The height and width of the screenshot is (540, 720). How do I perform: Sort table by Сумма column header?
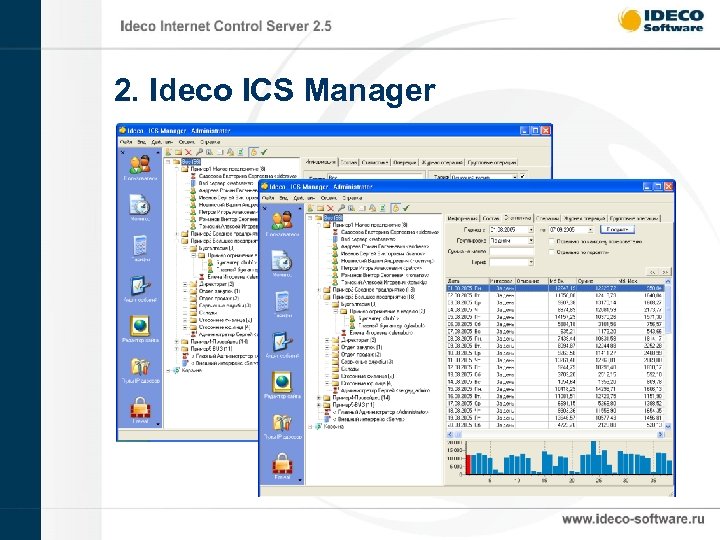coord(596,281)
